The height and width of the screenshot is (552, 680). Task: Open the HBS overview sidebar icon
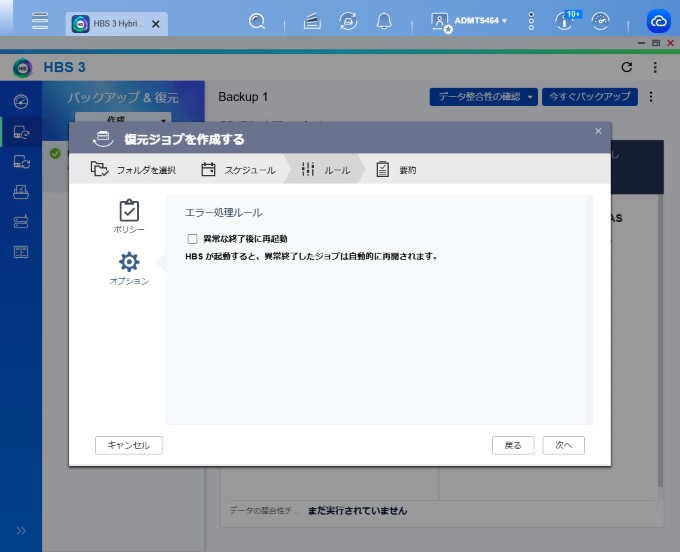[21, 101]
